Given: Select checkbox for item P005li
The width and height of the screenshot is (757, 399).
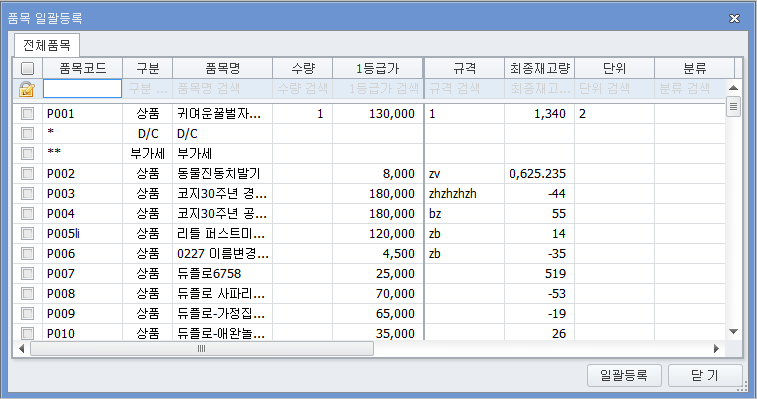Looking at the screenshot, I should pyautogui.click(x=28, y=234).
